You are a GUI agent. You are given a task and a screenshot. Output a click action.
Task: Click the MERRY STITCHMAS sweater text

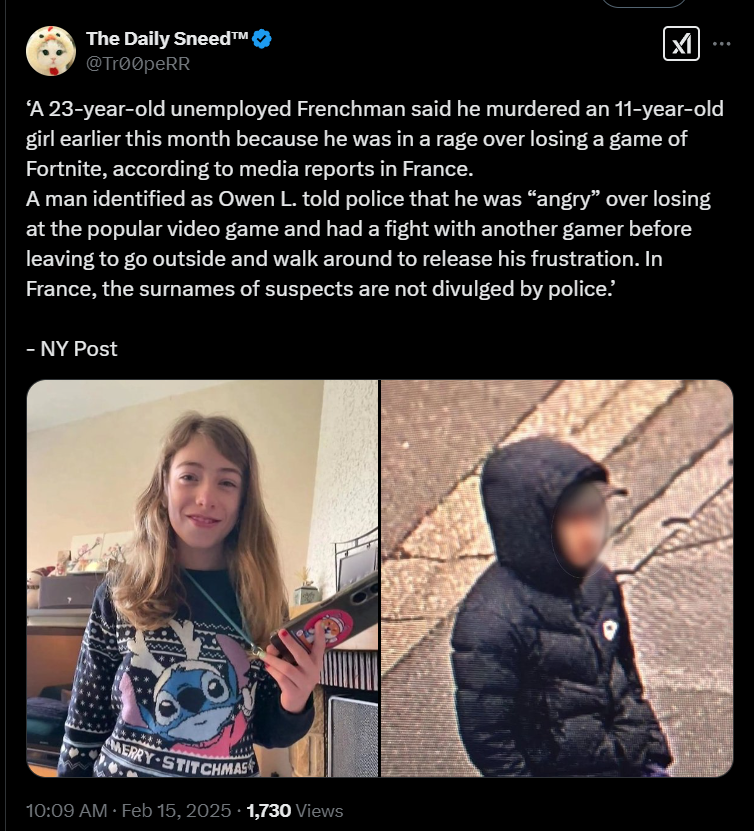(x=180, y=760)
